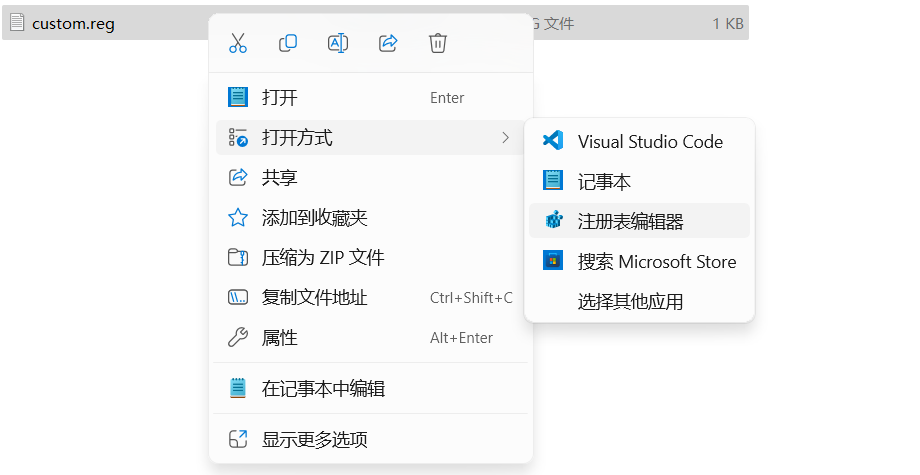The image size is (920, 475).
Task: Click the Delete trash can icon
Action: click(437, 43)
